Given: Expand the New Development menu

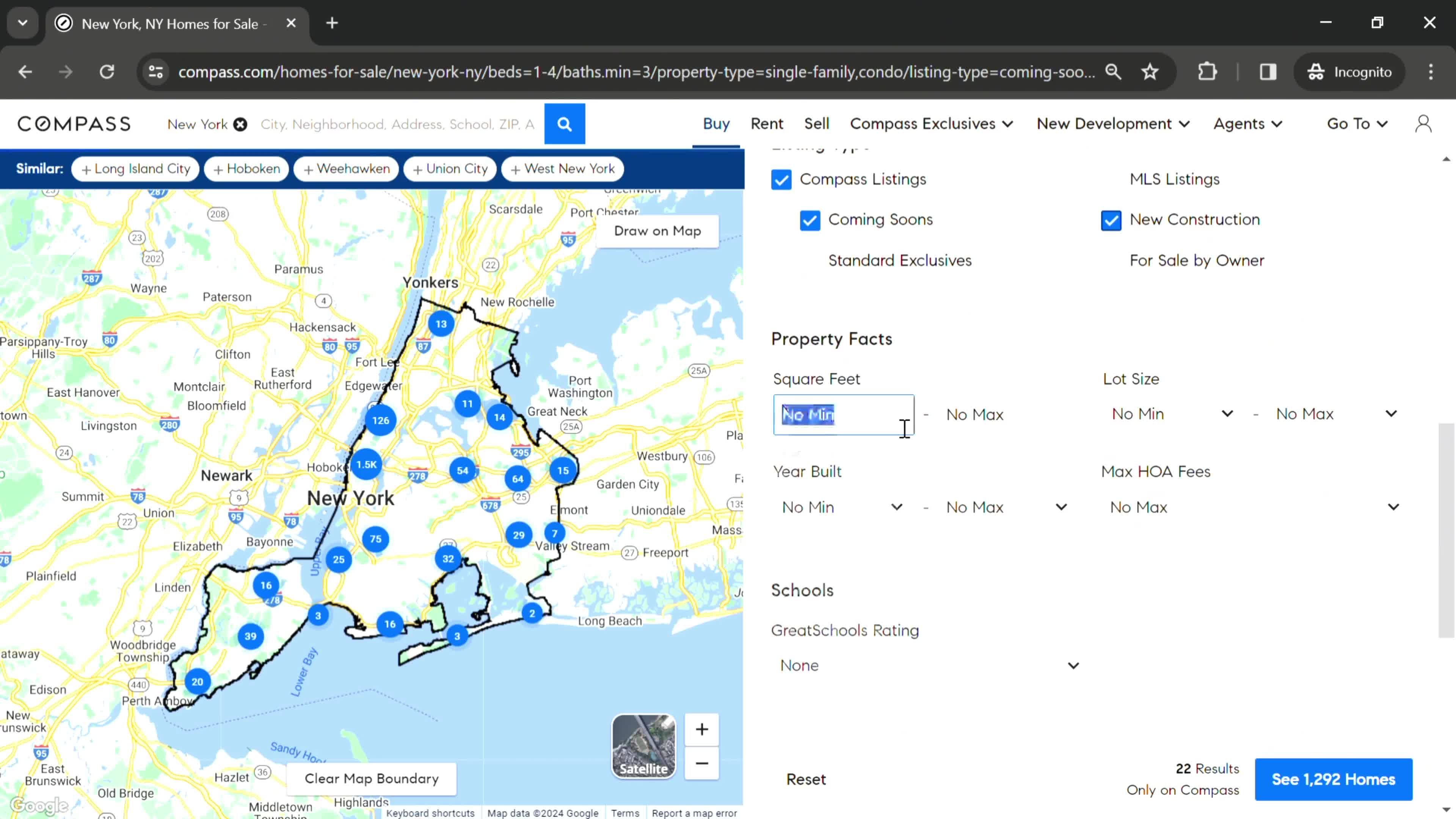Looking at the screenshot, I should [x=1113, y=124].
